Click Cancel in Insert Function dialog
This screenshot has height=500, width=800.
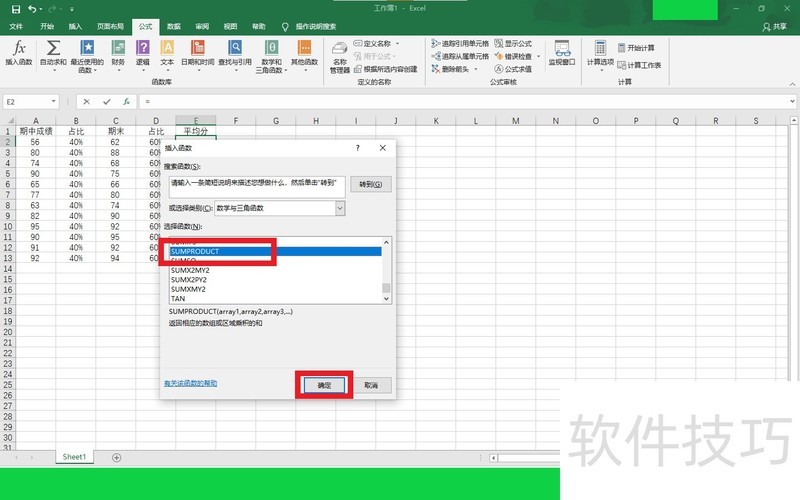(x=371, y=385)
